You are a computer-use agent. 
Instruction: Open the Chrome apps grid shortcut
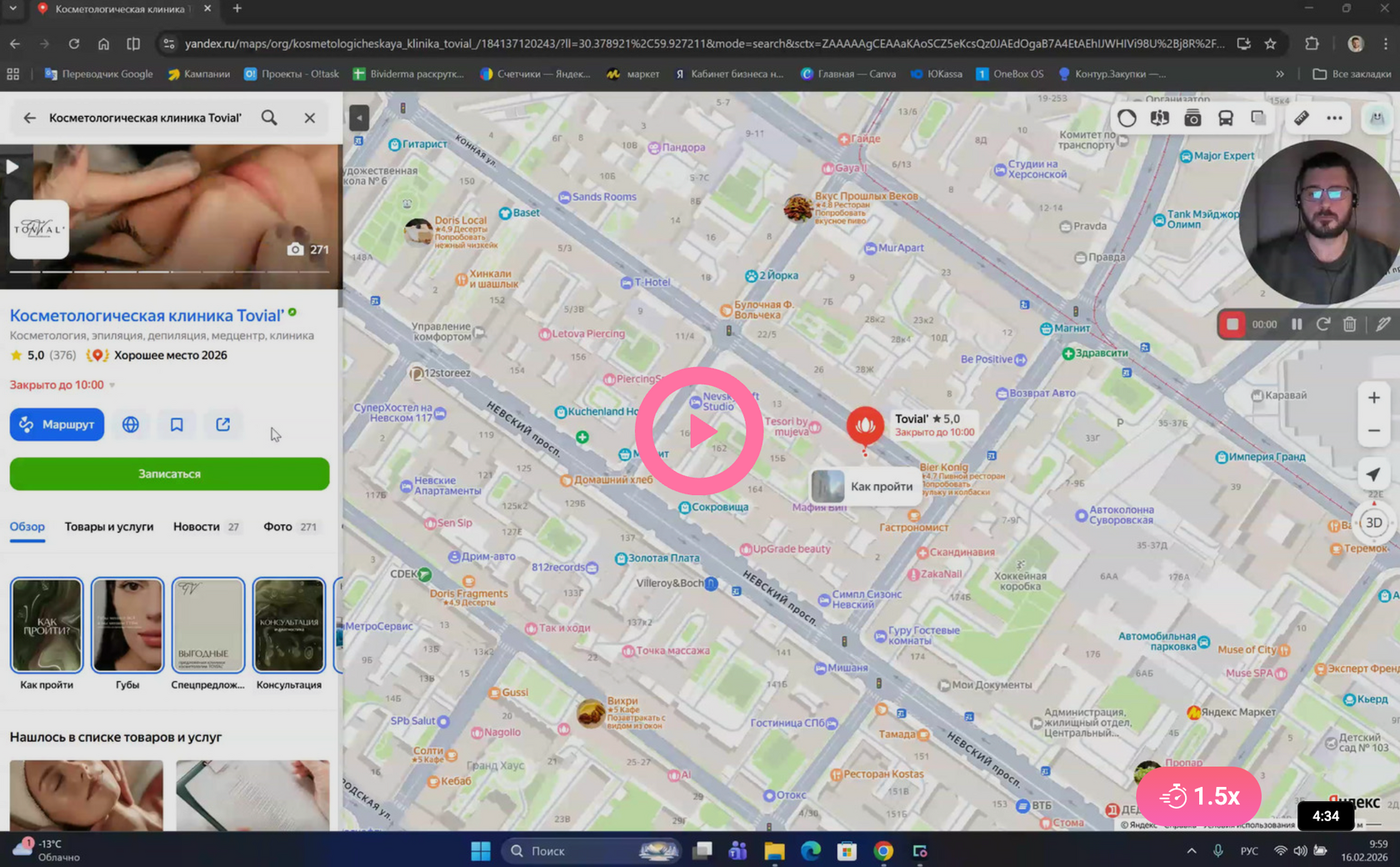13,74
